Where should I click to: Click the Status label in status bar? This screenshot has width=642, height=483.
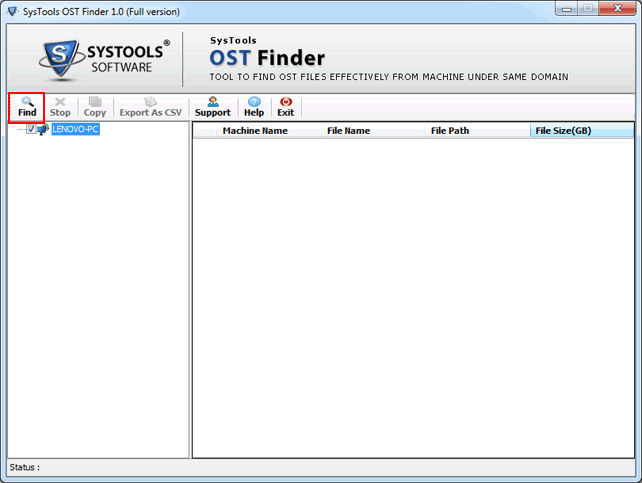point(25,467)
